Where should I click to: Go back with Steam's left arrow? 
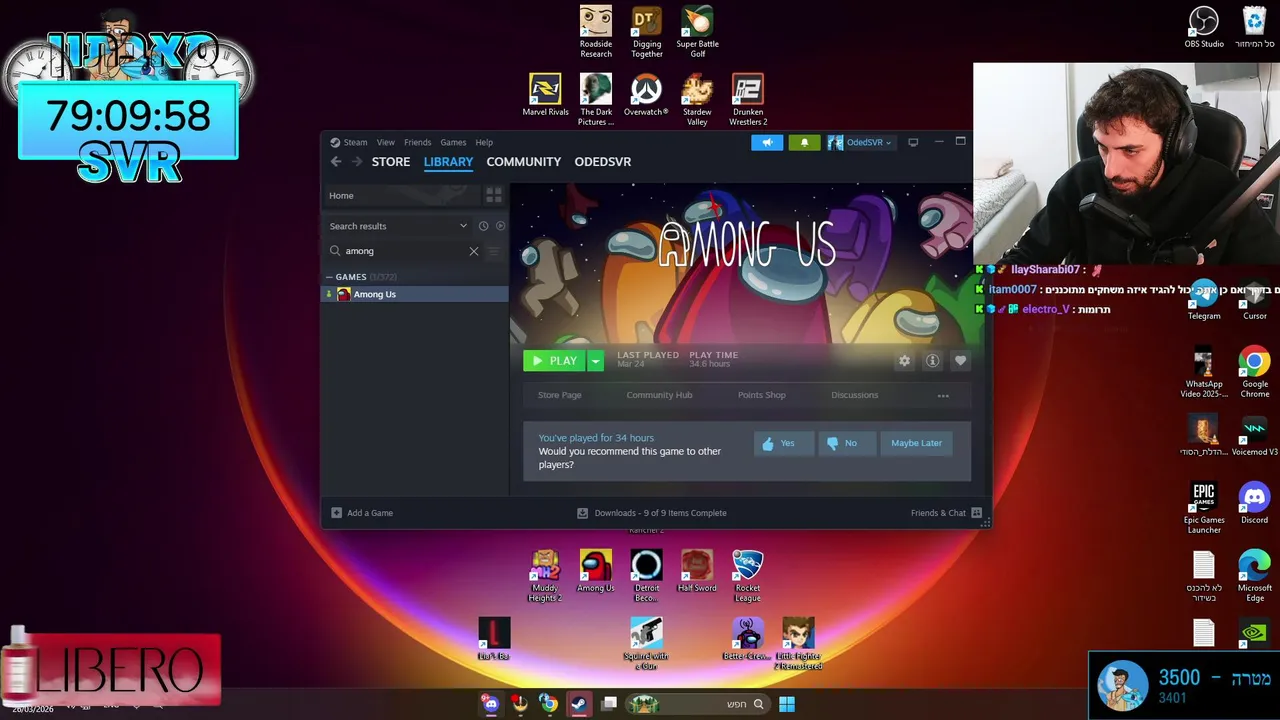click(x=336, y=162)
